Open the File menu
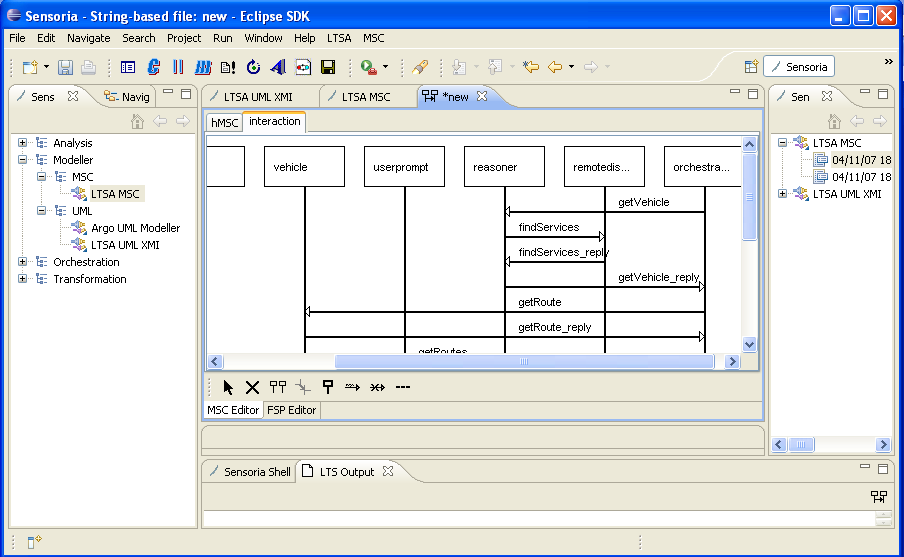 [x=17, y=38]
